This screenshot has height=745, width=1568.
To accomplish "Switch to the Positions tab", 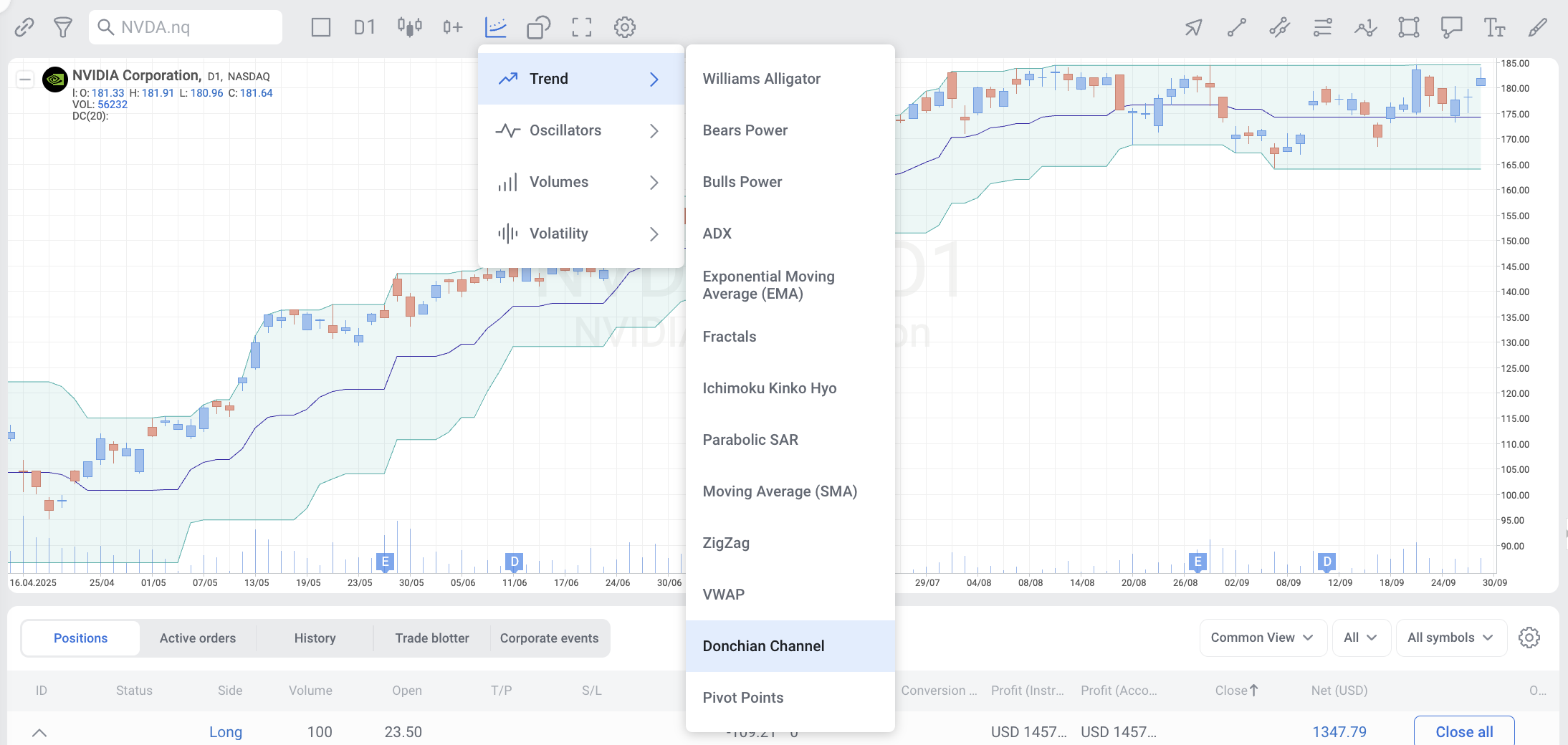I will [x=80, y=638].
